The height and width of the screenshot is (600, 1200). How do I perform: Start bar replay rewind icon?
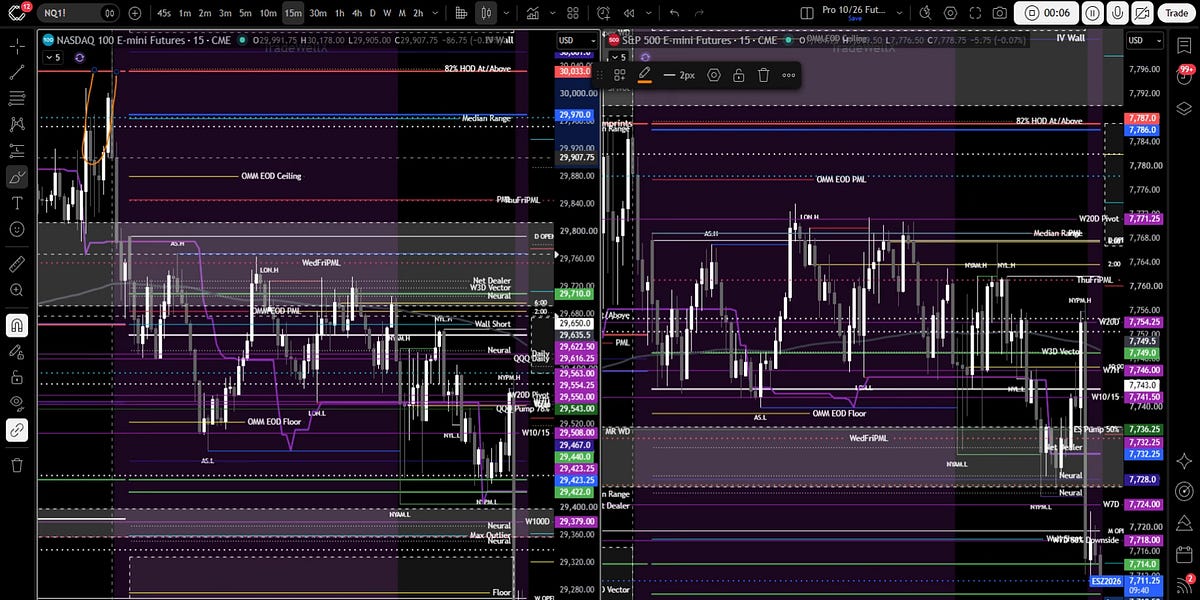631,13
